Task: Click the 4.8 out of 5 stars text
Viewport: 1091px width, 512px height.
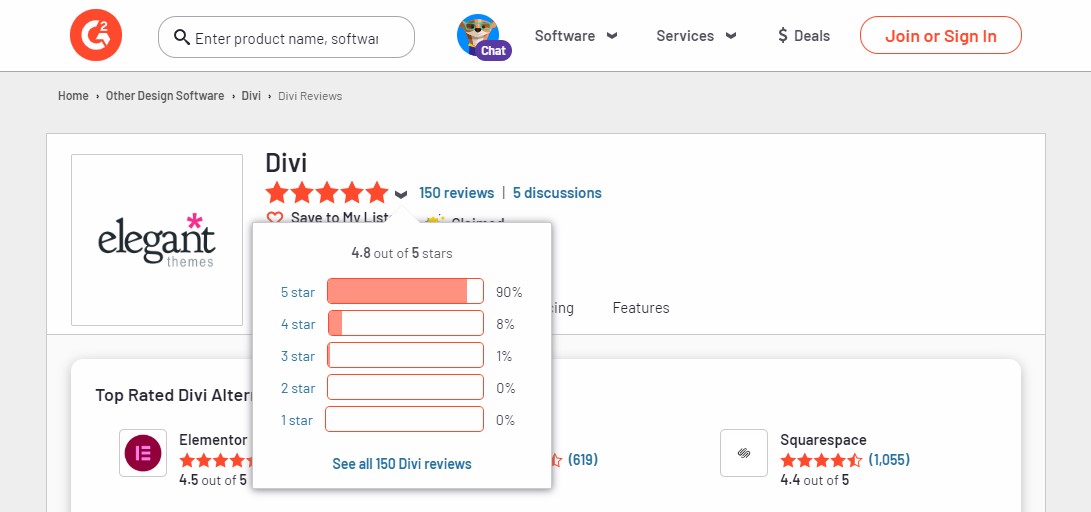Action: (x=401, y=253)
